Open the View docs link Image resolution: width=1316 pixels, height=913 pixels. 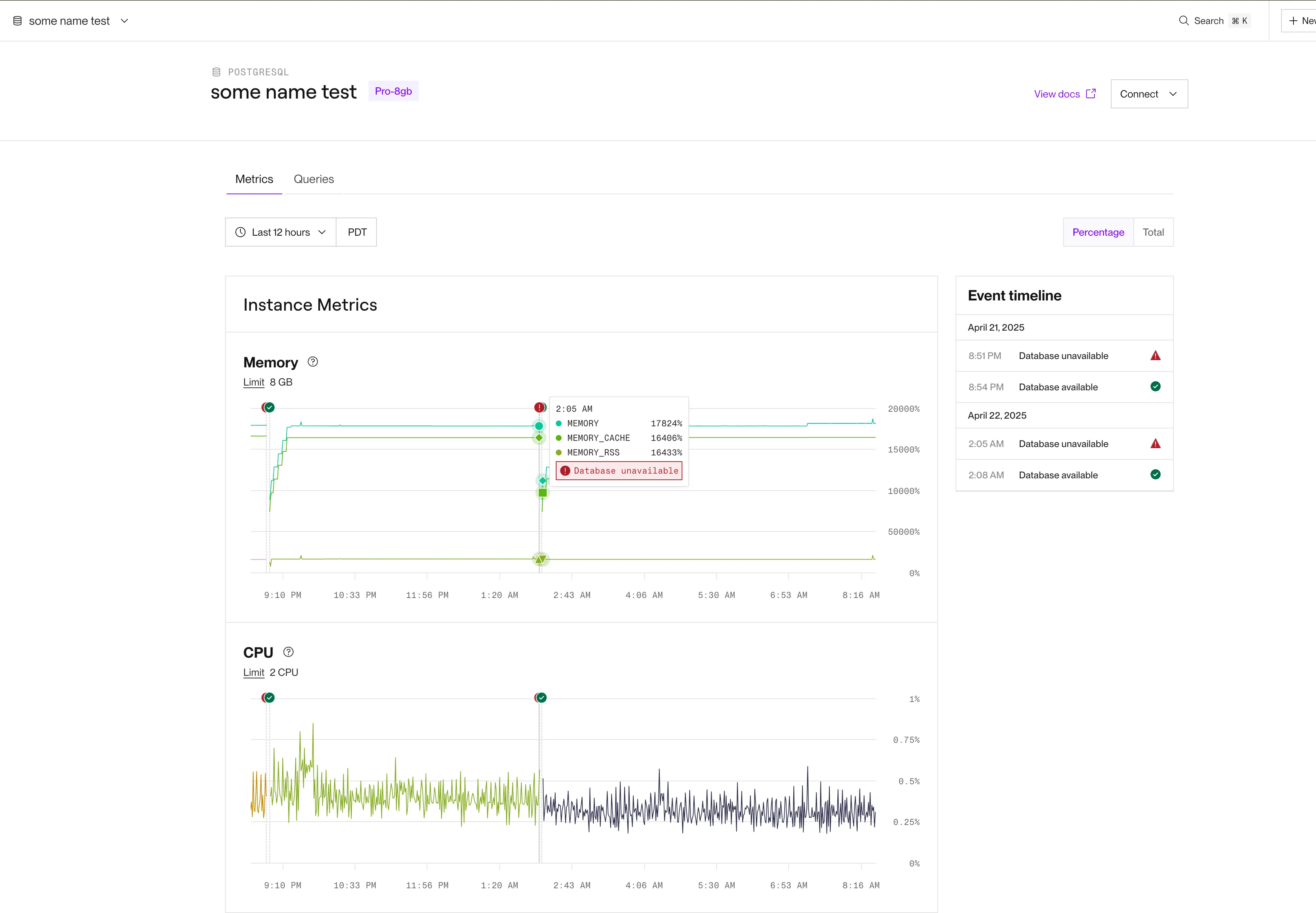point(1056,94)
